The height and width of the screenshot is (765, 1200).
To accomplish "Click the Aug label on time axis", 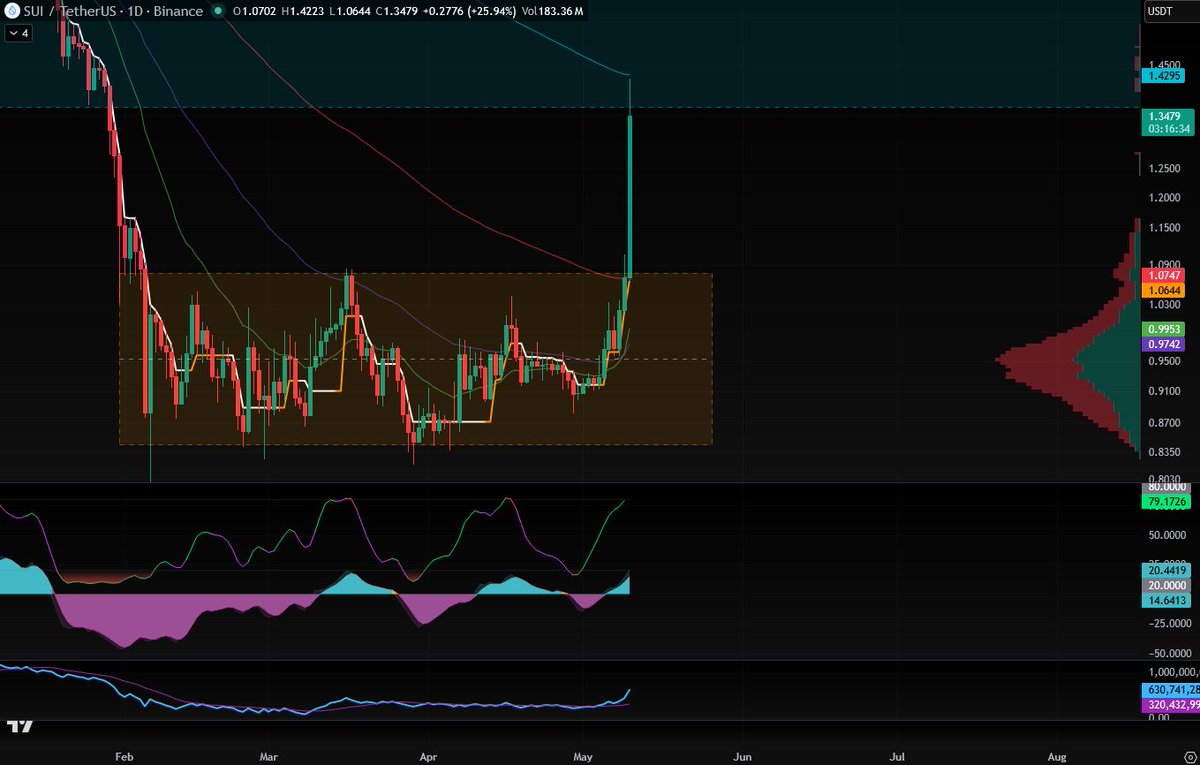I will click(1058, 758).
